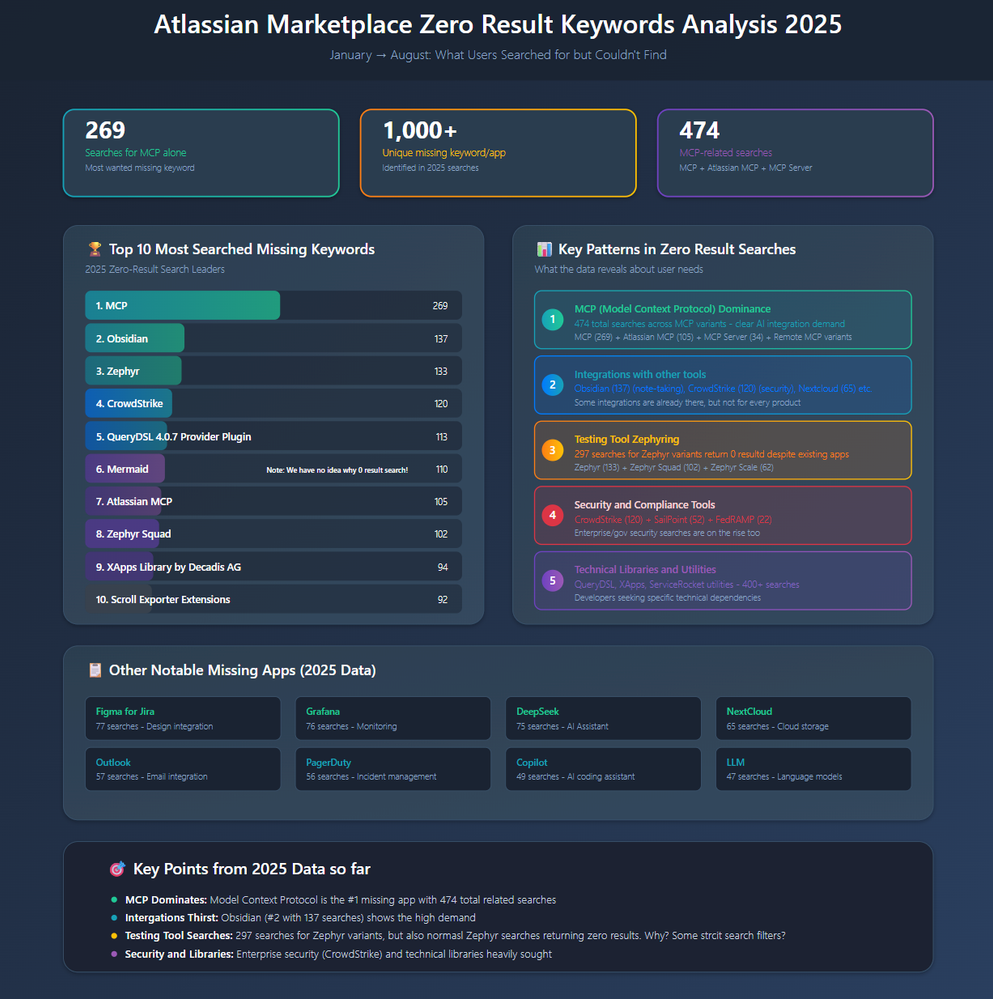Select the 'LLM' tile
993x999 pixels.
click(813, 769)
